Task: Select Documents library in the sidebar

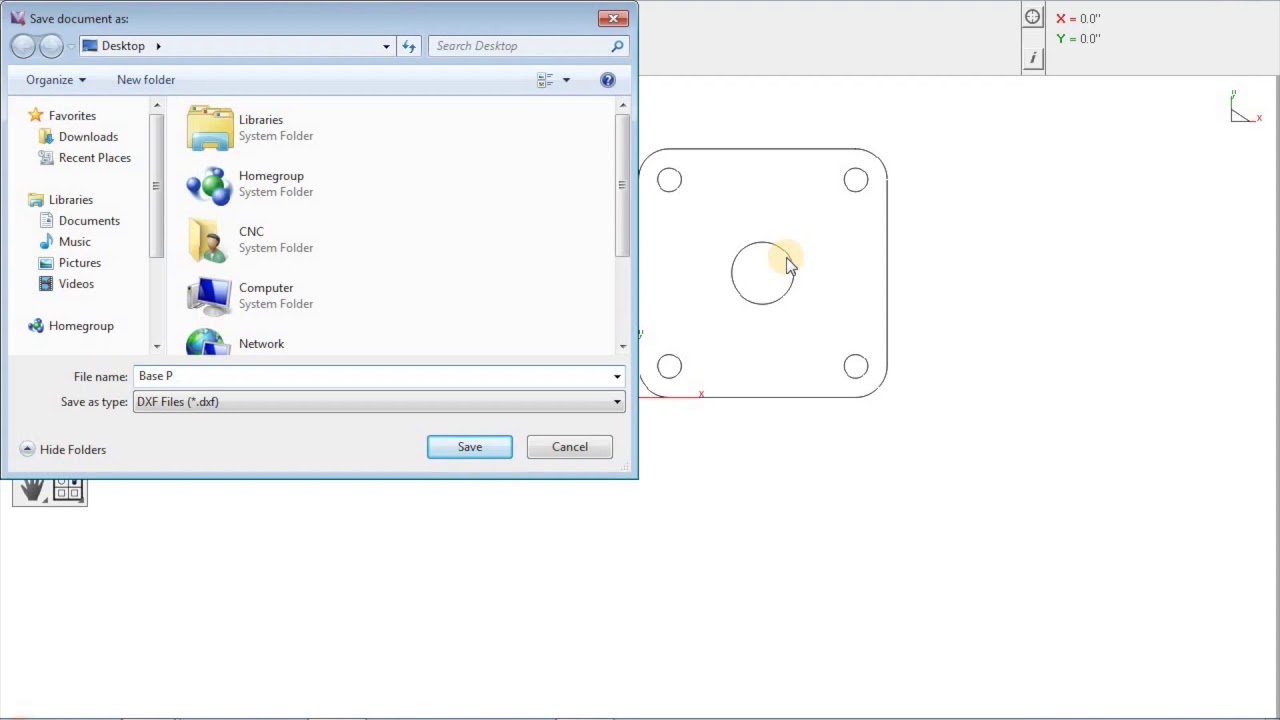Action: pyautogui.click(x=89, y=221)
